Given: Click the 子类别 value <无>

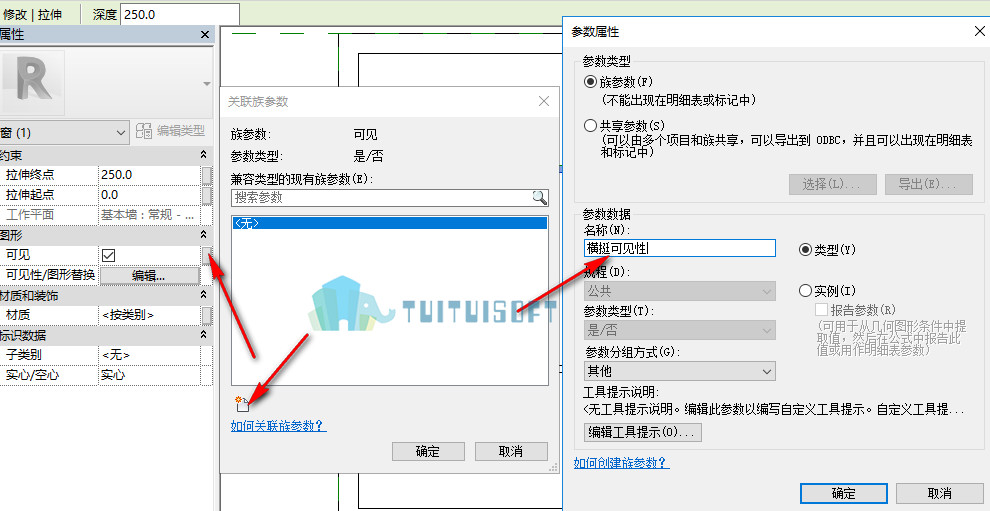Looking at the screenshot, I should point(149,355).
